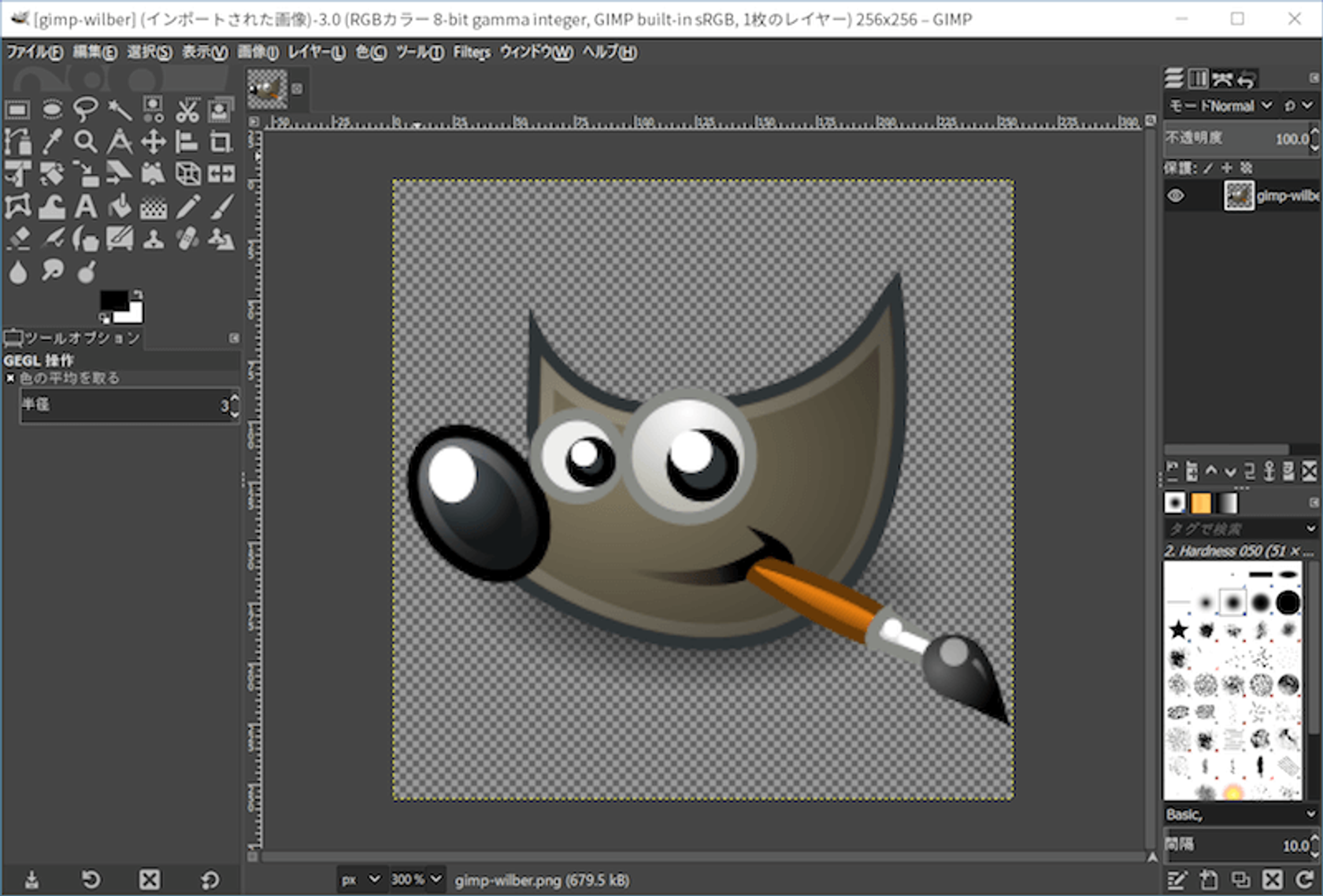Toggle visibility eye of gimp-wilber layer
The height and width of the screenshot is (896, 1323).
coord(1176,196)
